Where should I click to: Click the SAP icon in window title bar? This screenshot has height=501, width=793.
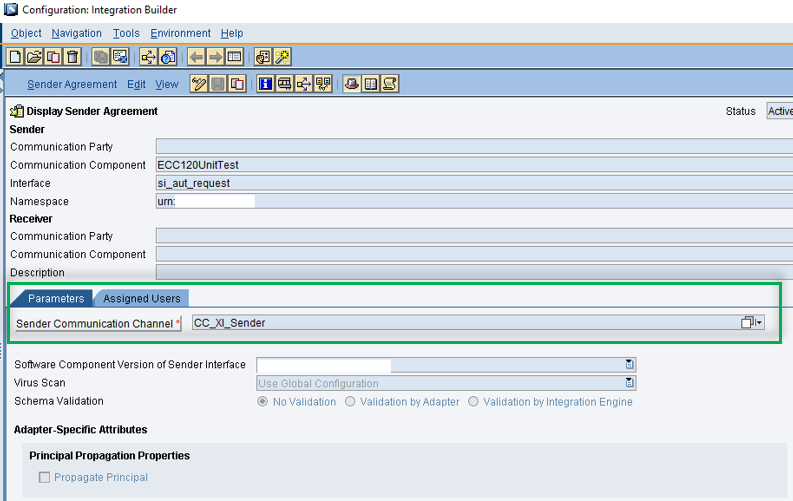point(11,9)
